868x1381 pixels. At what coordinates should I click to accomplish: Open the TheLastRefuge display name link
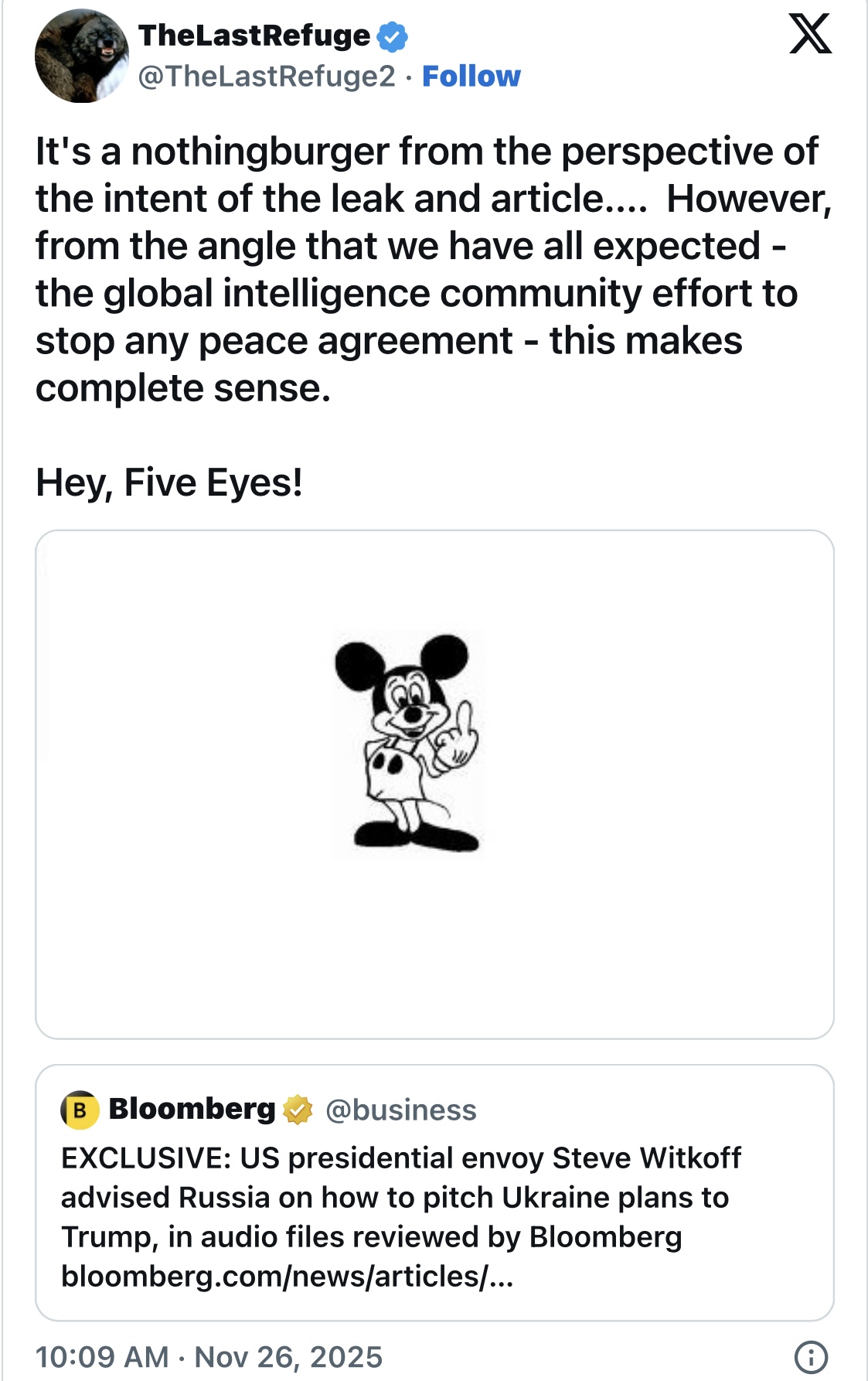[x=254, y=36]
